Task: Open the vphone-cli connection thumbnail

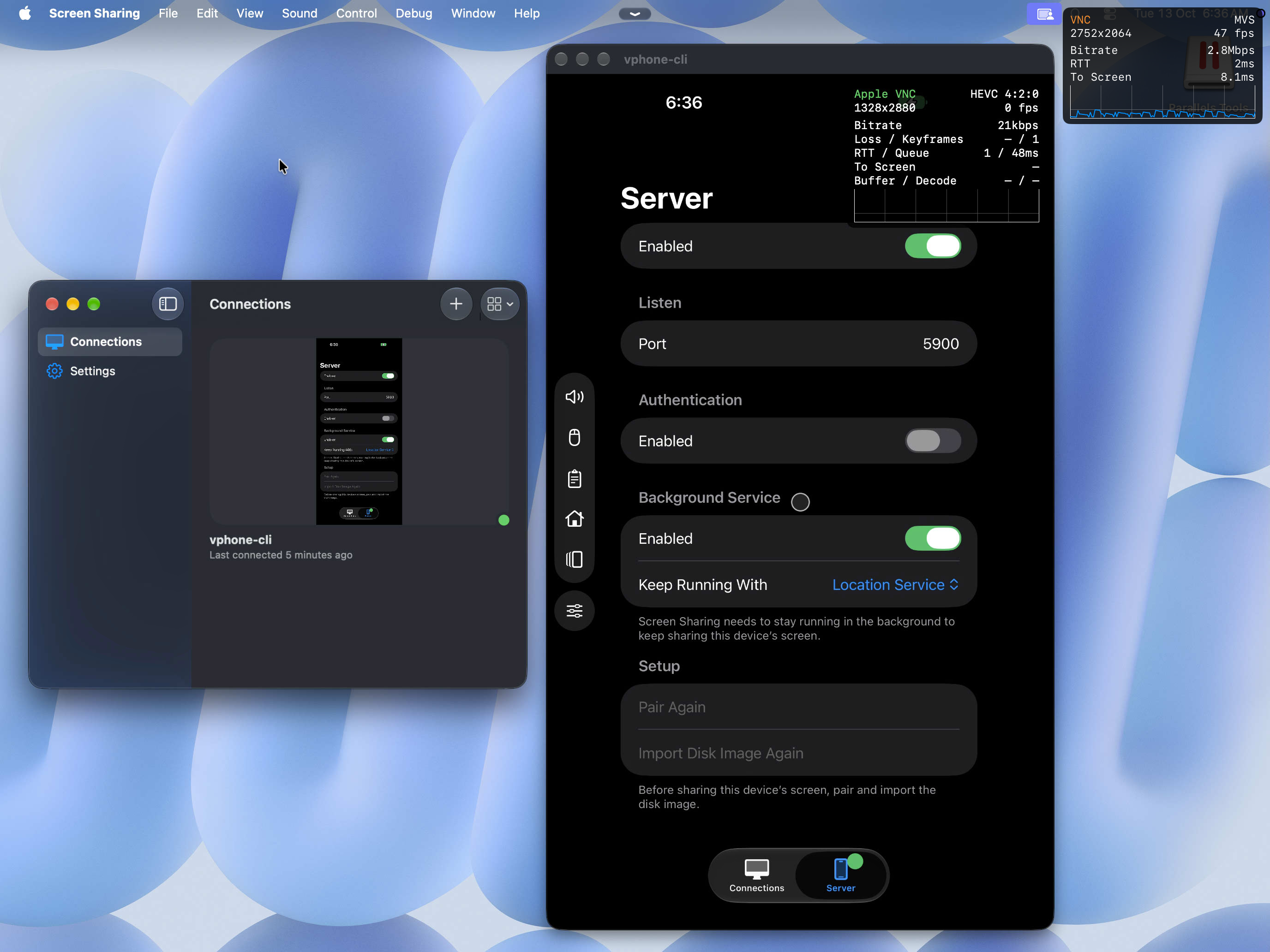Action: 359,431
